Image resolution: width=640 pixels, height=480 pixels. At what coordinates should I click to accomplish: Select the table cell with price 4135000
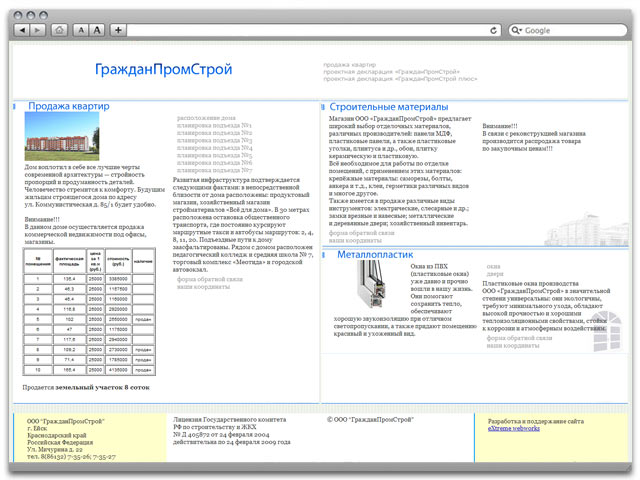pos(118,370)
